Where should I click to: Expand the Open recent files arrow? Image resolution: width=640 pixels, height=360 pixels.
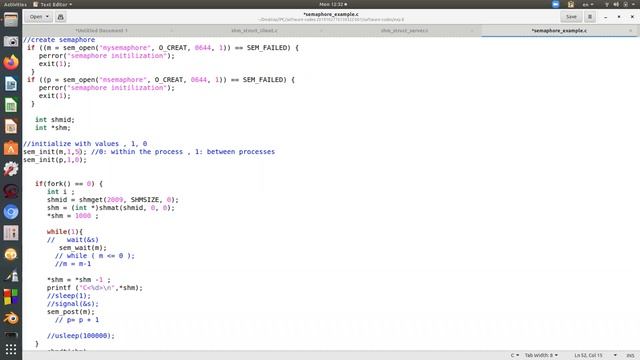coord(48,17)
